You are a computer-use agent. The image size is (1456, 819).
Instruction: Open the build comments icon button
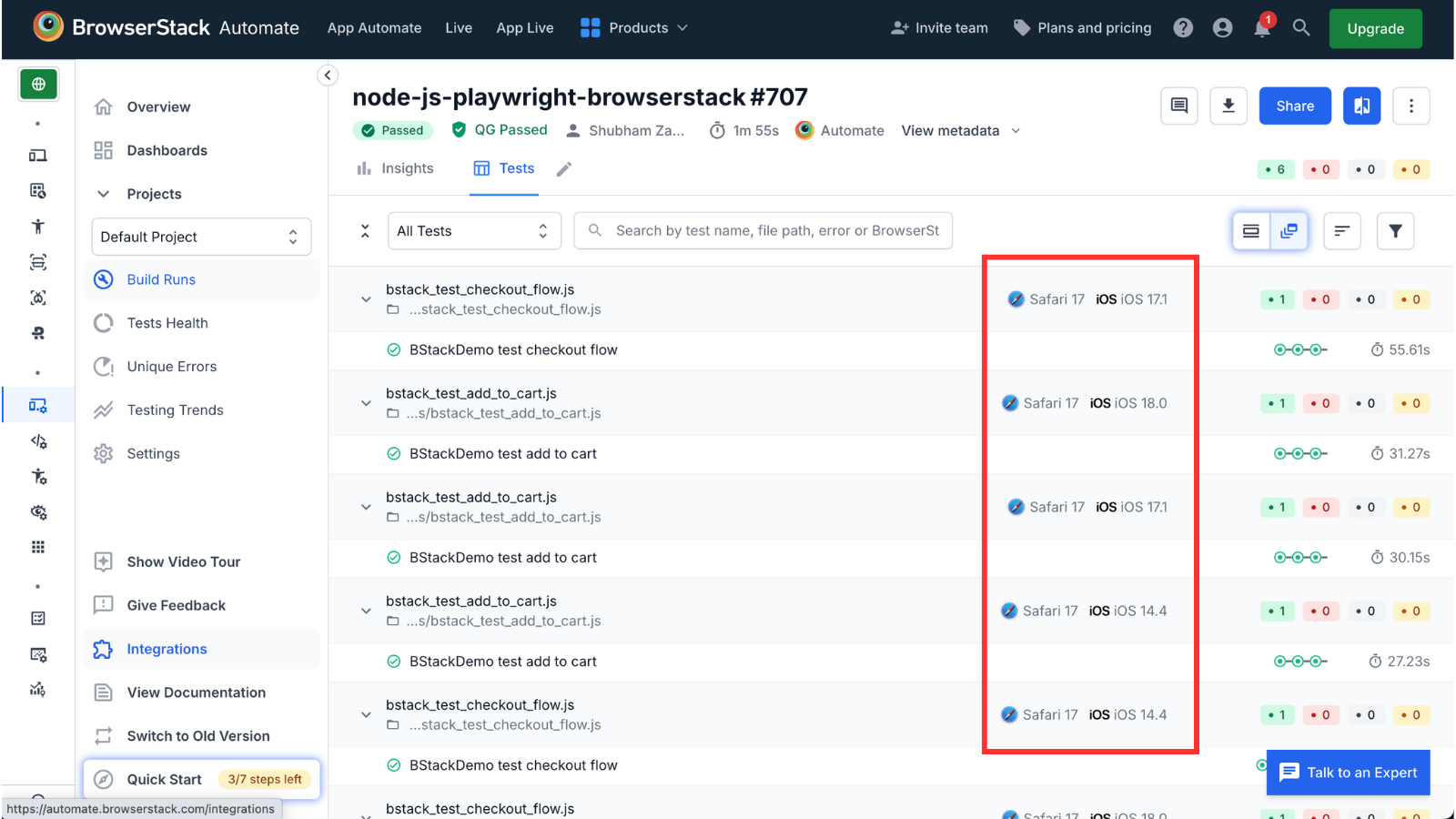[1179, 106]
